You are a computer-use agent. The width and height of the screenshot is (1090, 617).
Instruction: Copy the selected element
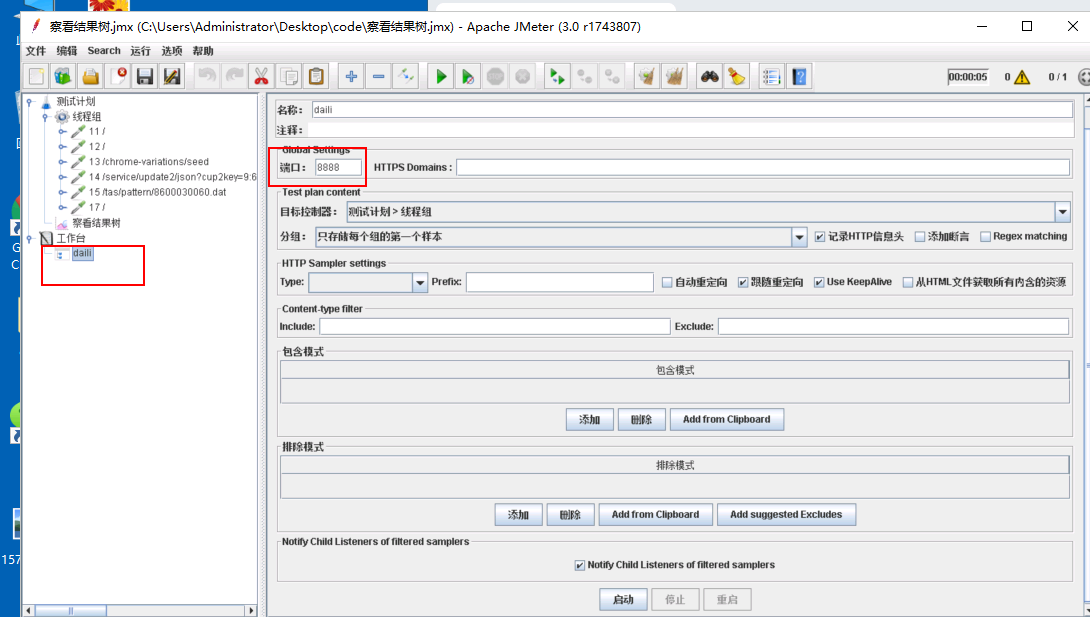288,76
